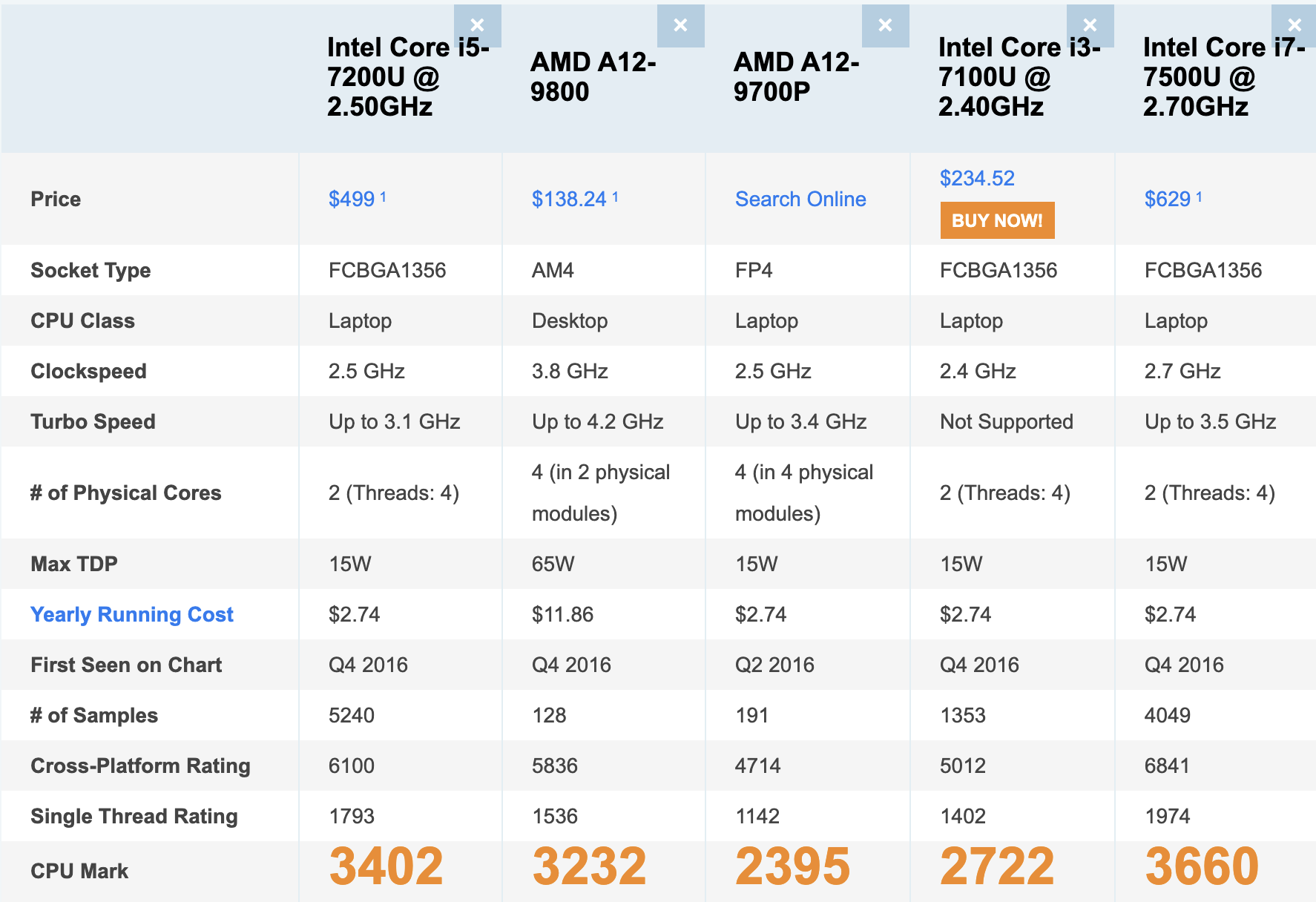Click the Intel Core i7-7500U header title
Viewport: 1316px width, 902px height.
(x=1223, y=77)
